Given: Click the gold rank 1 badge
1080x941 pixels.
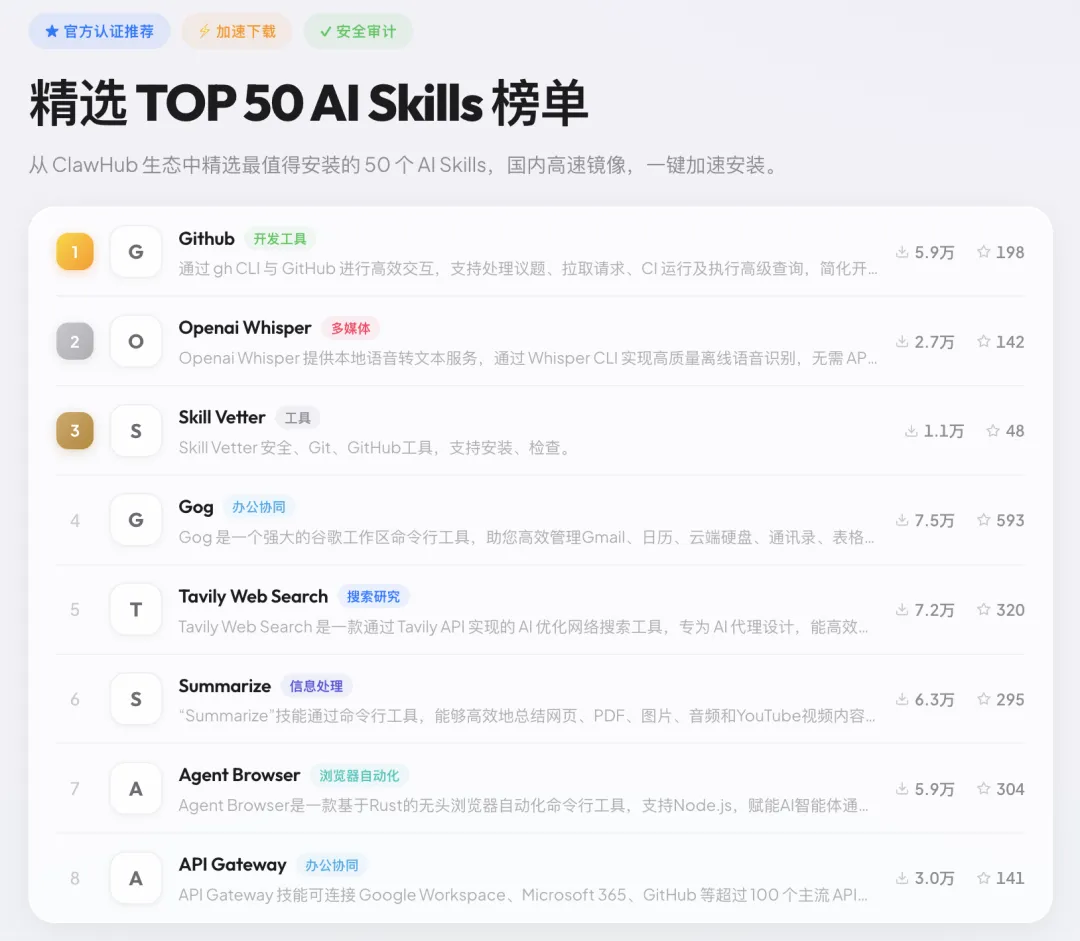Looking at the screenshot, I should tap(75, 252).
